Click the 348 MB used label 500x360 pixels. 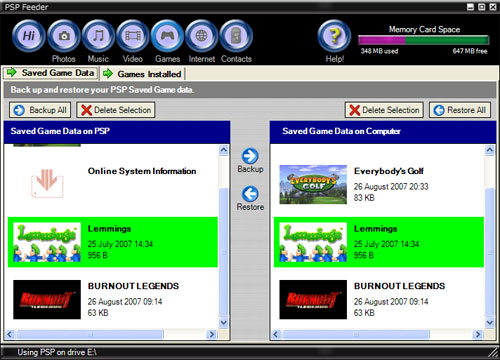pos(379,51)
